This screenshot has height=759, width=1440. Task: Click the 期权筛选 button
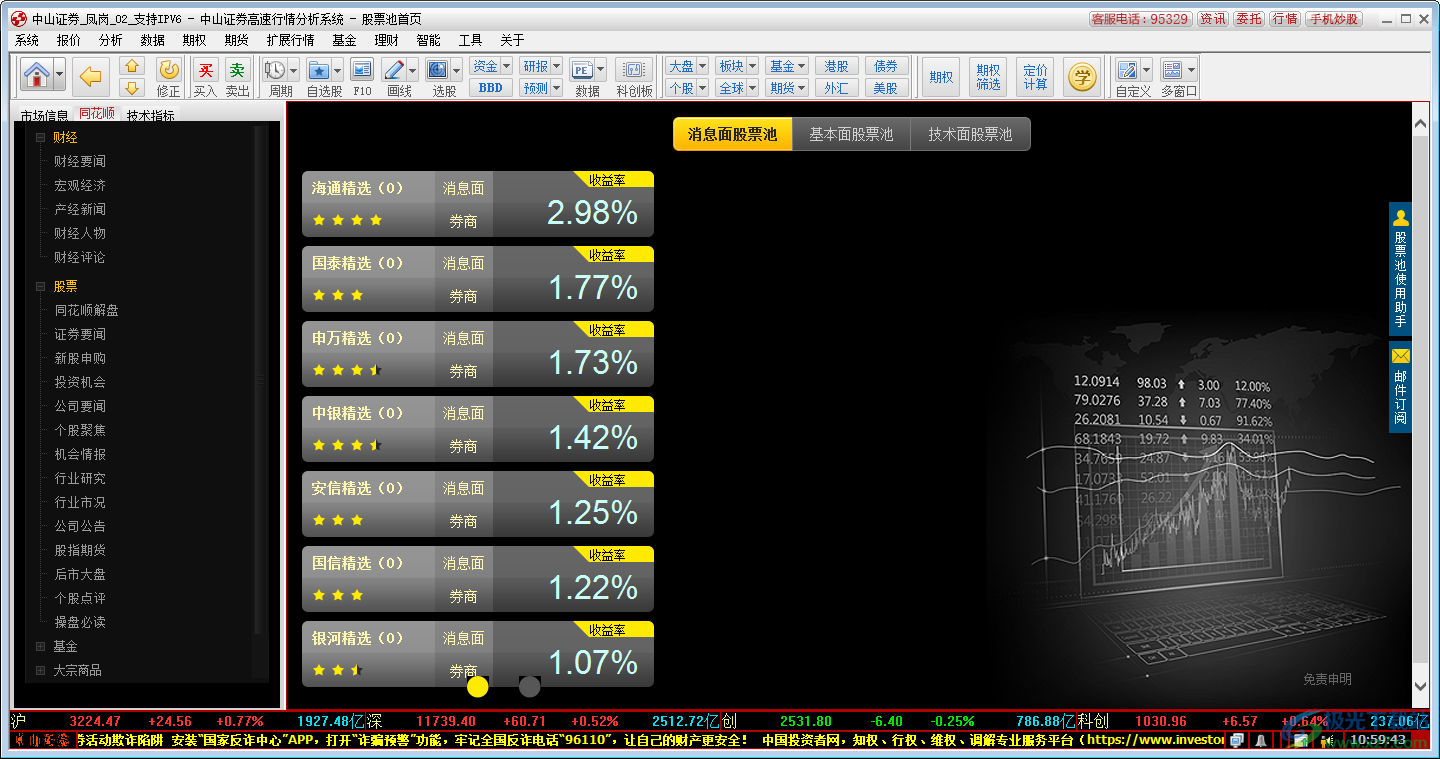click(x=988, y=77)
